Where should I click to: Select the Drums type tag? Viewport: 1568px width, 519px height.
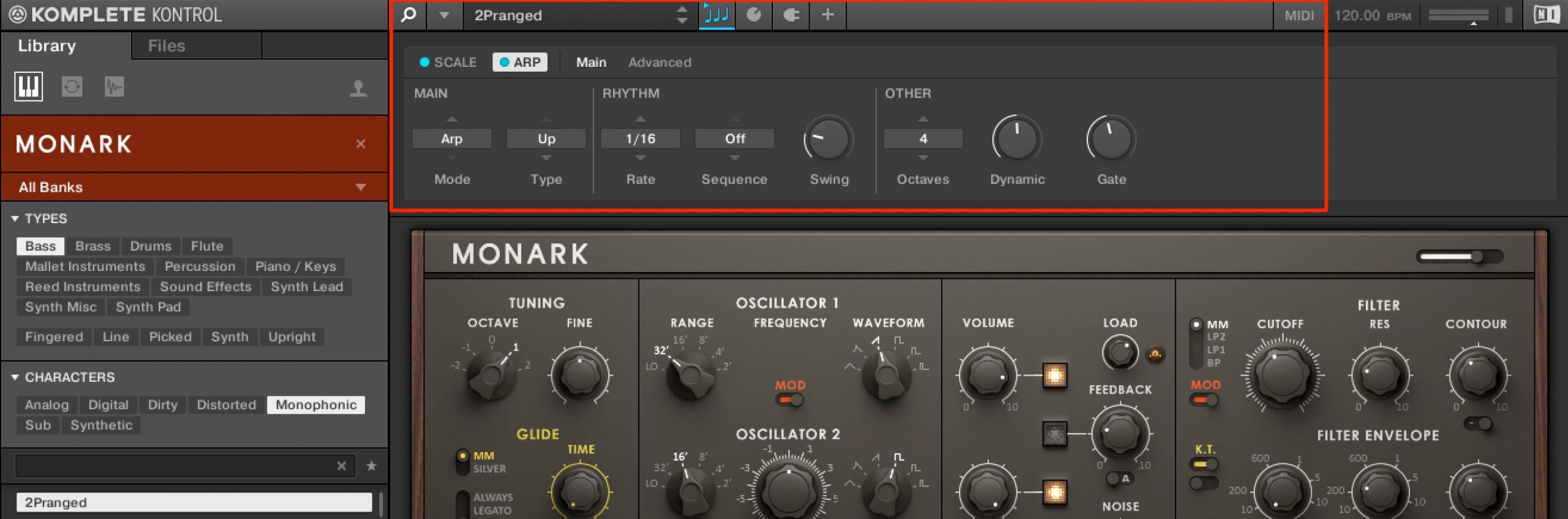click(x=151, y=246)
